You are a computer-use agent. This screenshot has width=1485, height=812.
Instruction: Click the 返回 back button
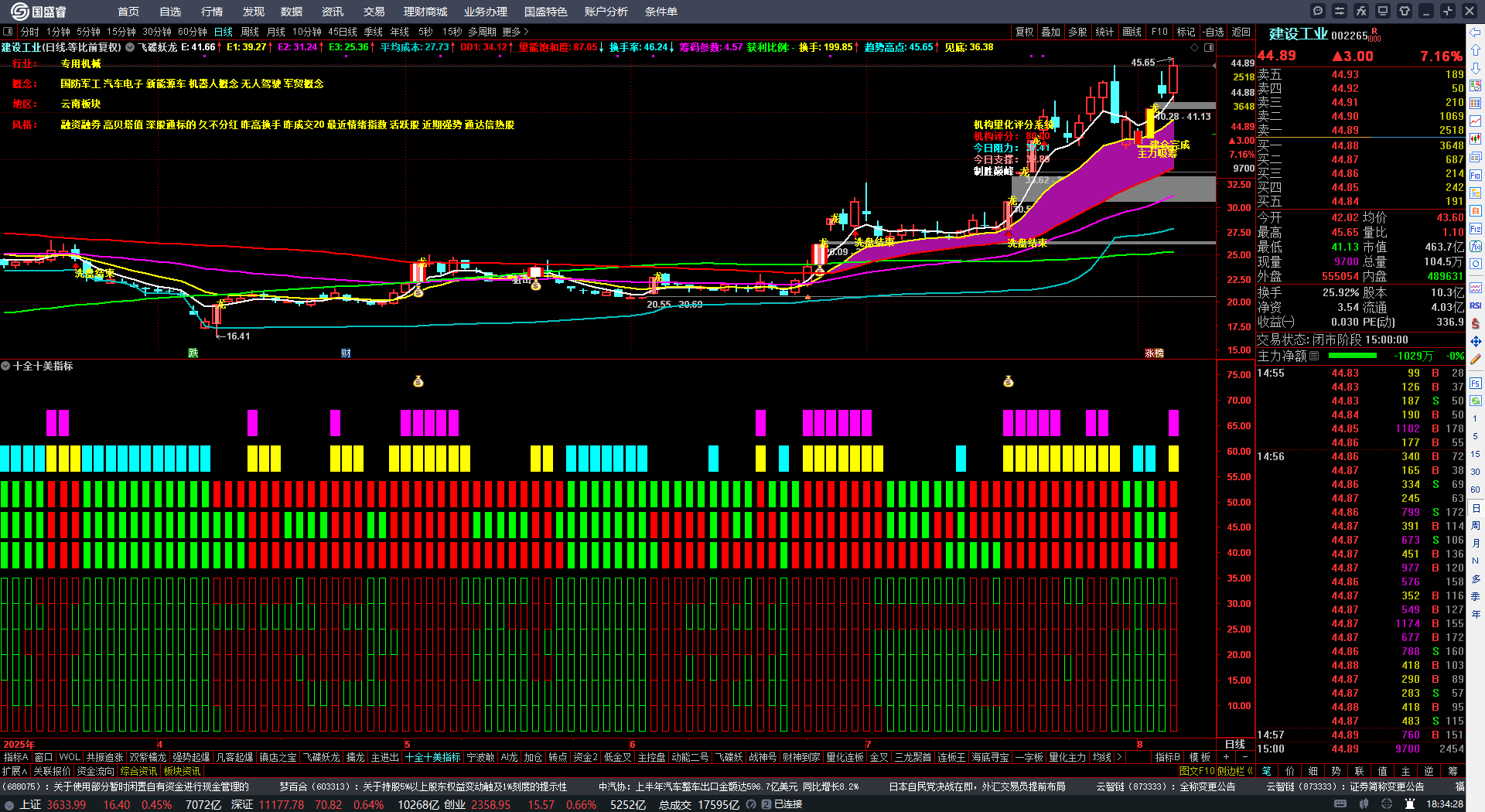click(1241, 32)
